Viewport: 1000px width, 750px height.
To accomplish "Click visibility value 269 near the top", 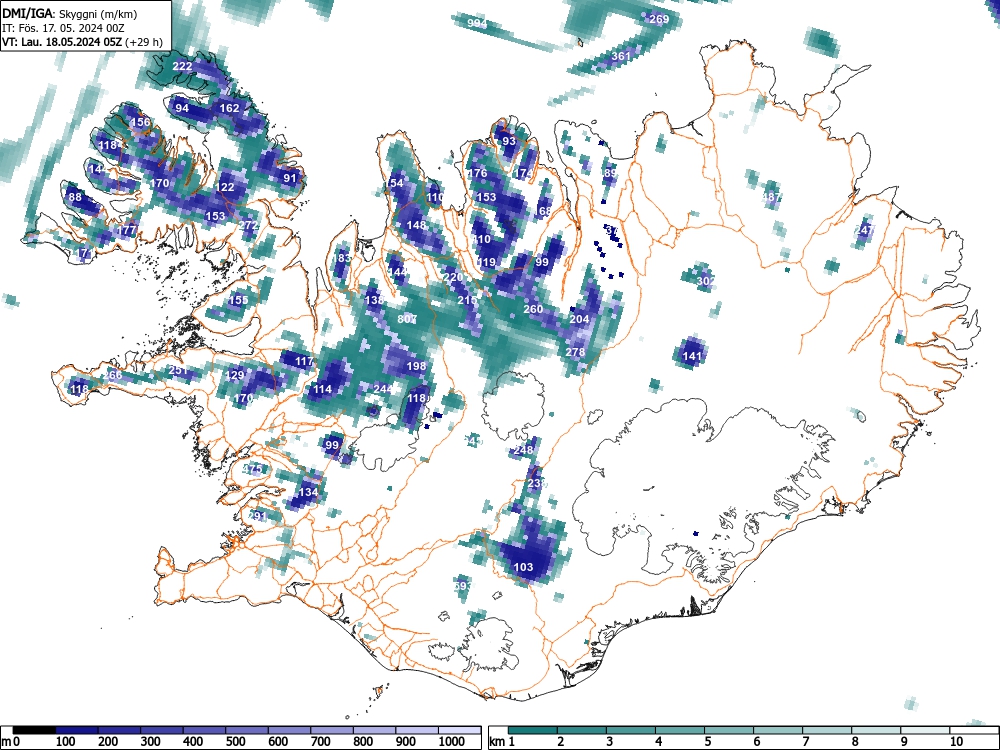I will [x=659, y=19].
